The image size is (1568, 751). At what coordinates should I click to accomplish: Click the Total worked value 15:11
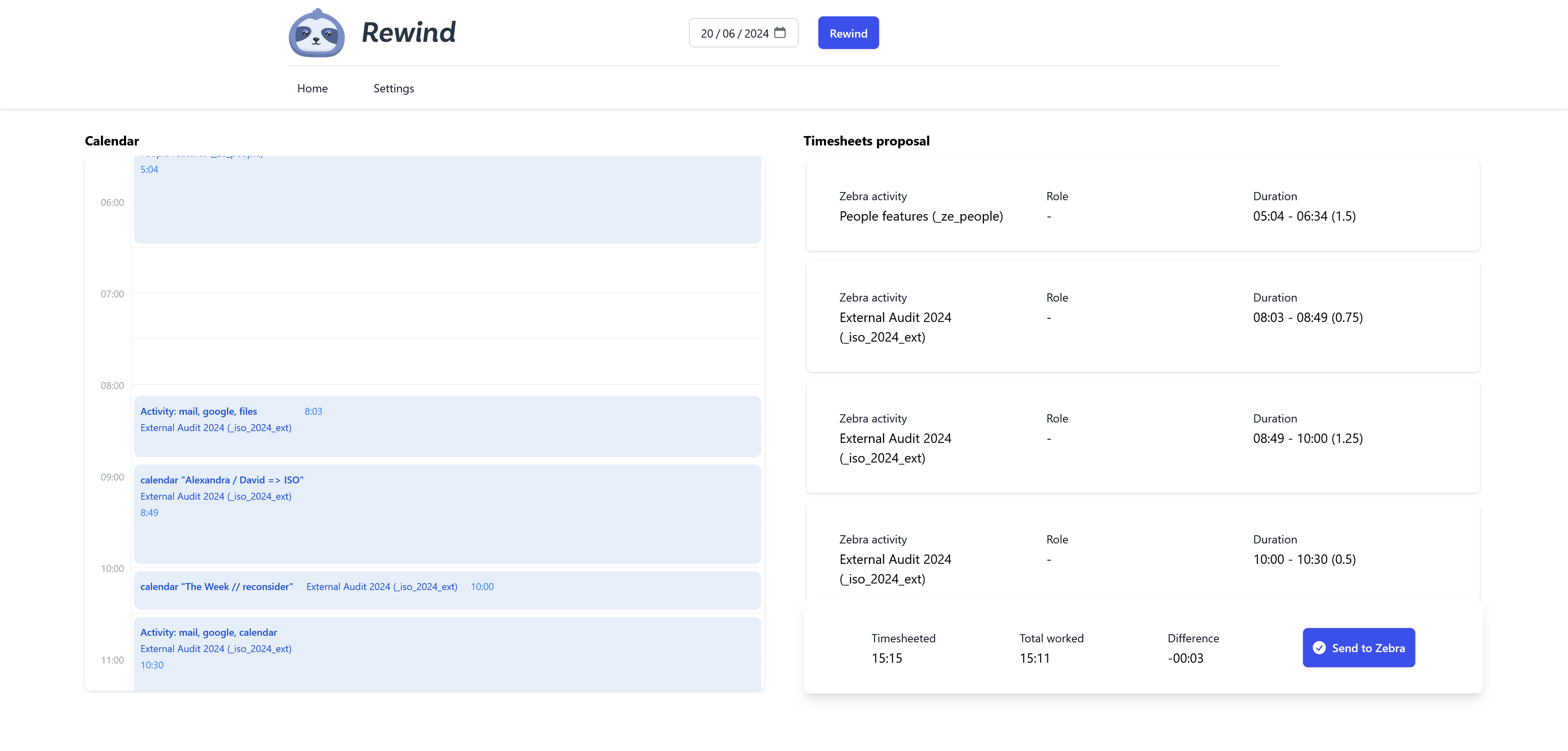(x=1036, y=658)
